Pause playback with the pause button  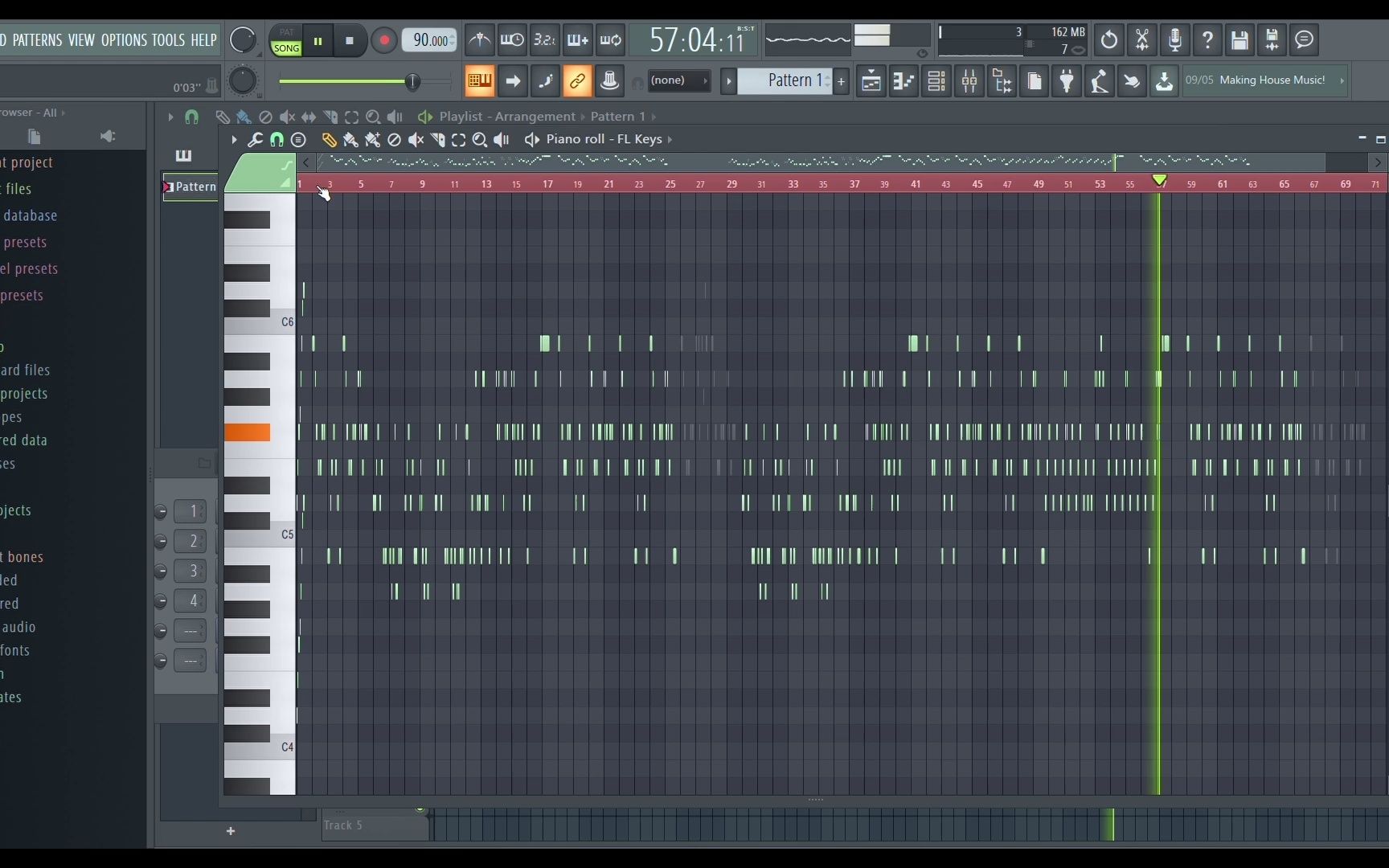coord(318,40)
